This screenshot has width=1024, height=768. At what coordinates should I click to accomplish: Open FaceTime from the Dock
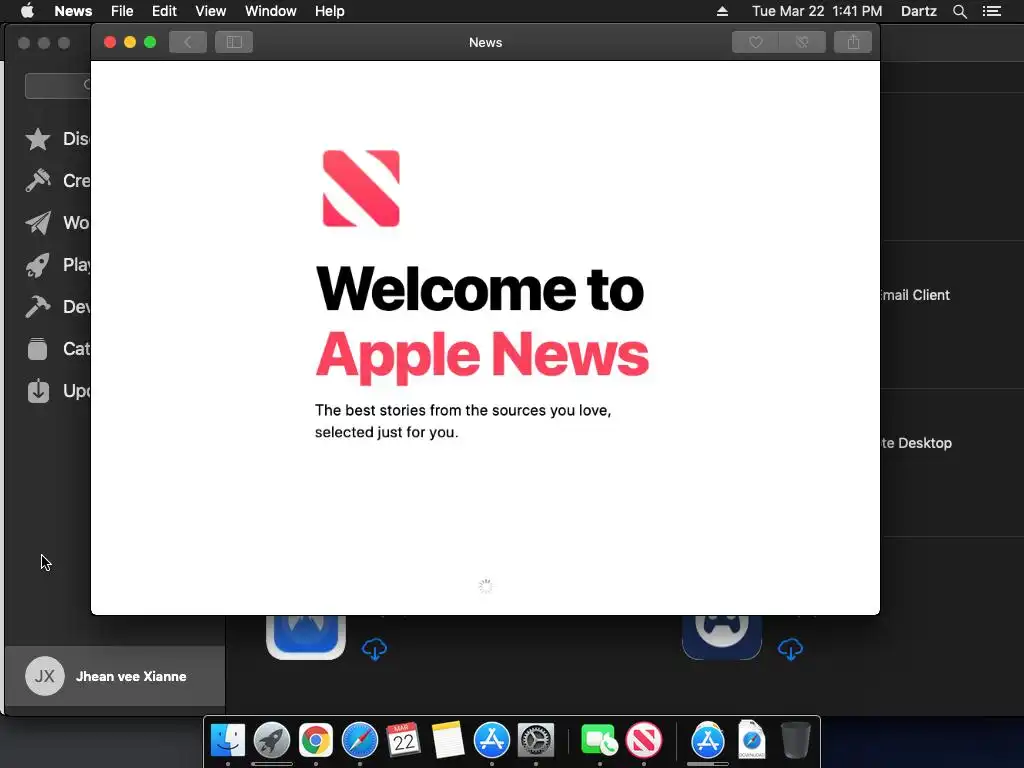pyautogui.click(x=599, y=741)
